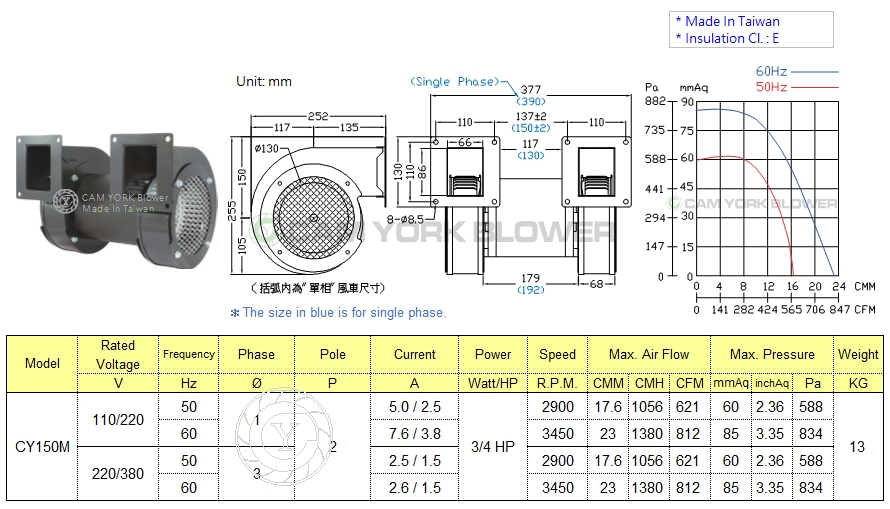Screen dimensions: 890x509
Task: Click the 5.0 / 2.5 current value
Action: [414, 407]
